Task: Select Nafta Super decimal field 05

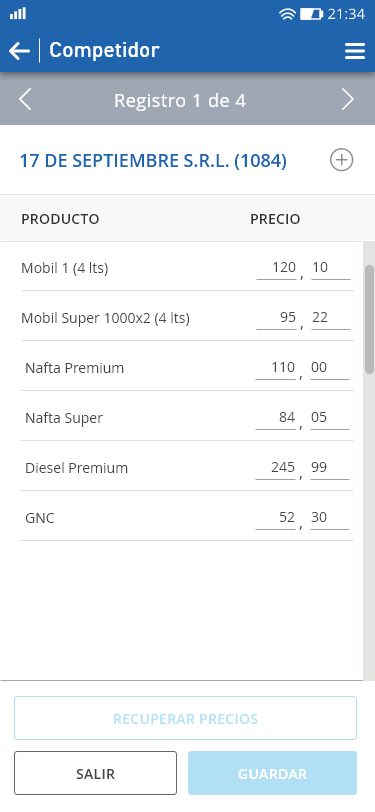Action: pyautogui.click(x=330, y=418)
